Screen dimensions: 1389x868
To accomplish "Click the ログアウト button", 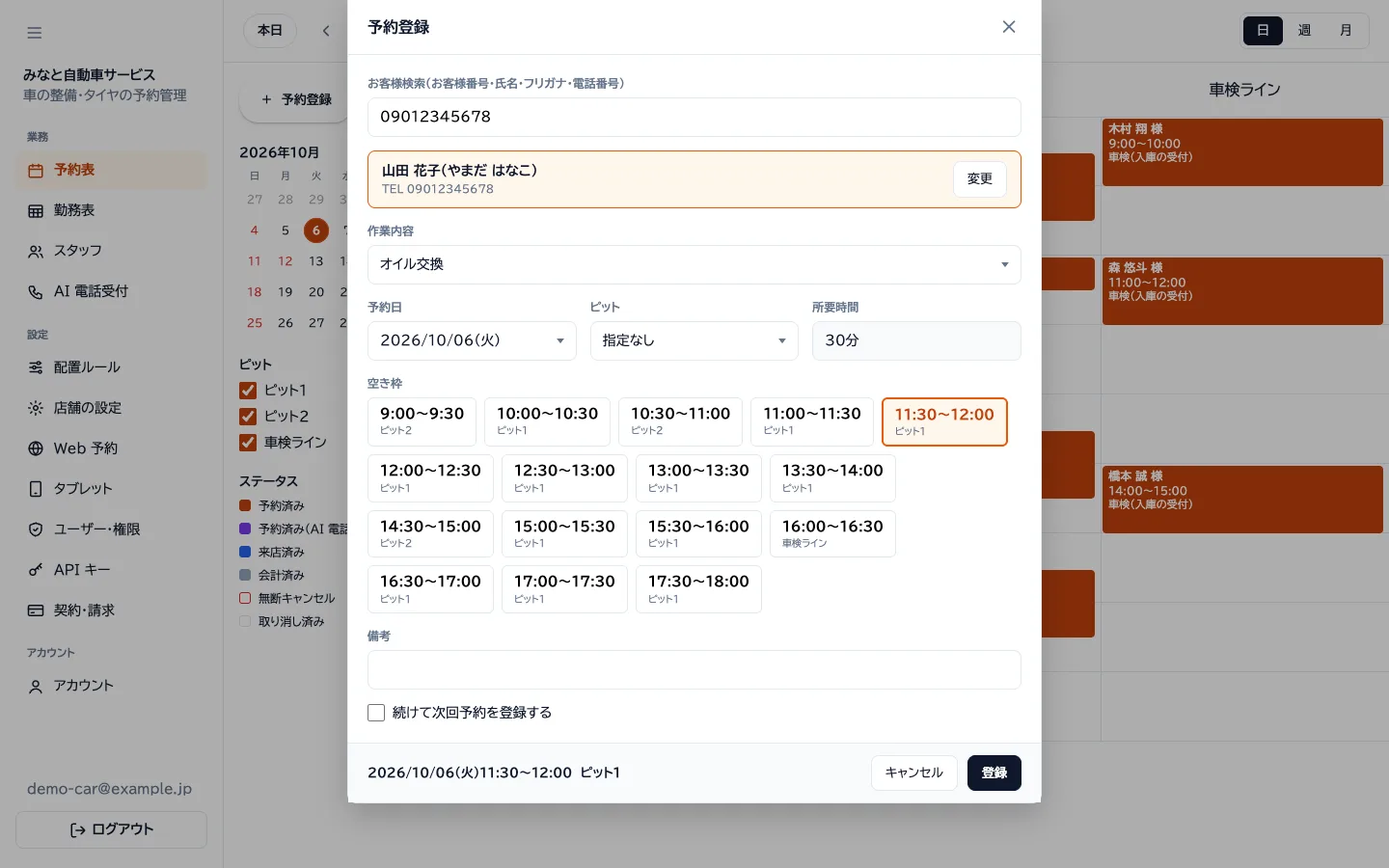I will point(111,829).
